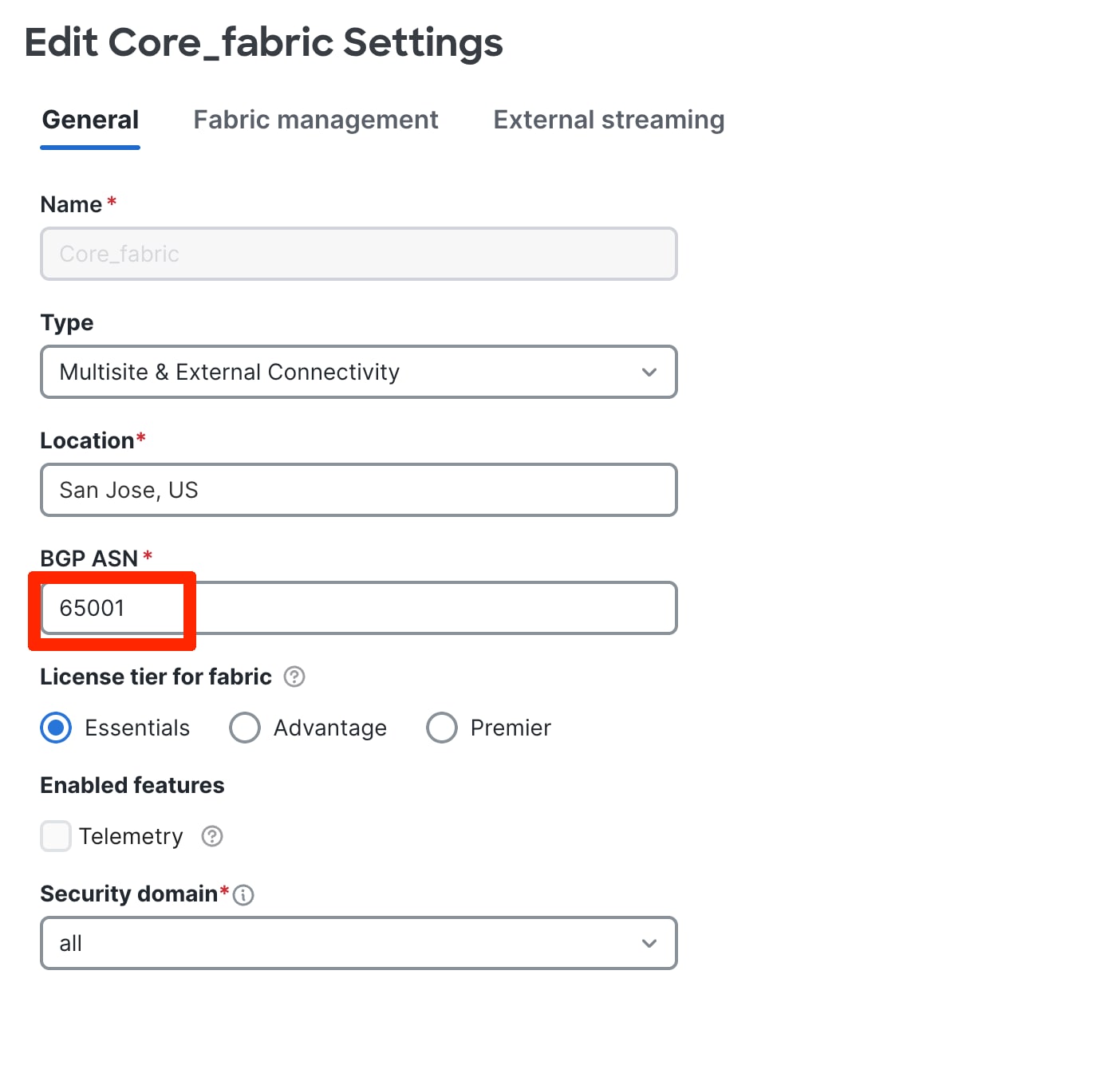1120x1077 pixels.
Task: Click the Edit Core_fabric Settings heading
Action: click(x=263, y=42)
